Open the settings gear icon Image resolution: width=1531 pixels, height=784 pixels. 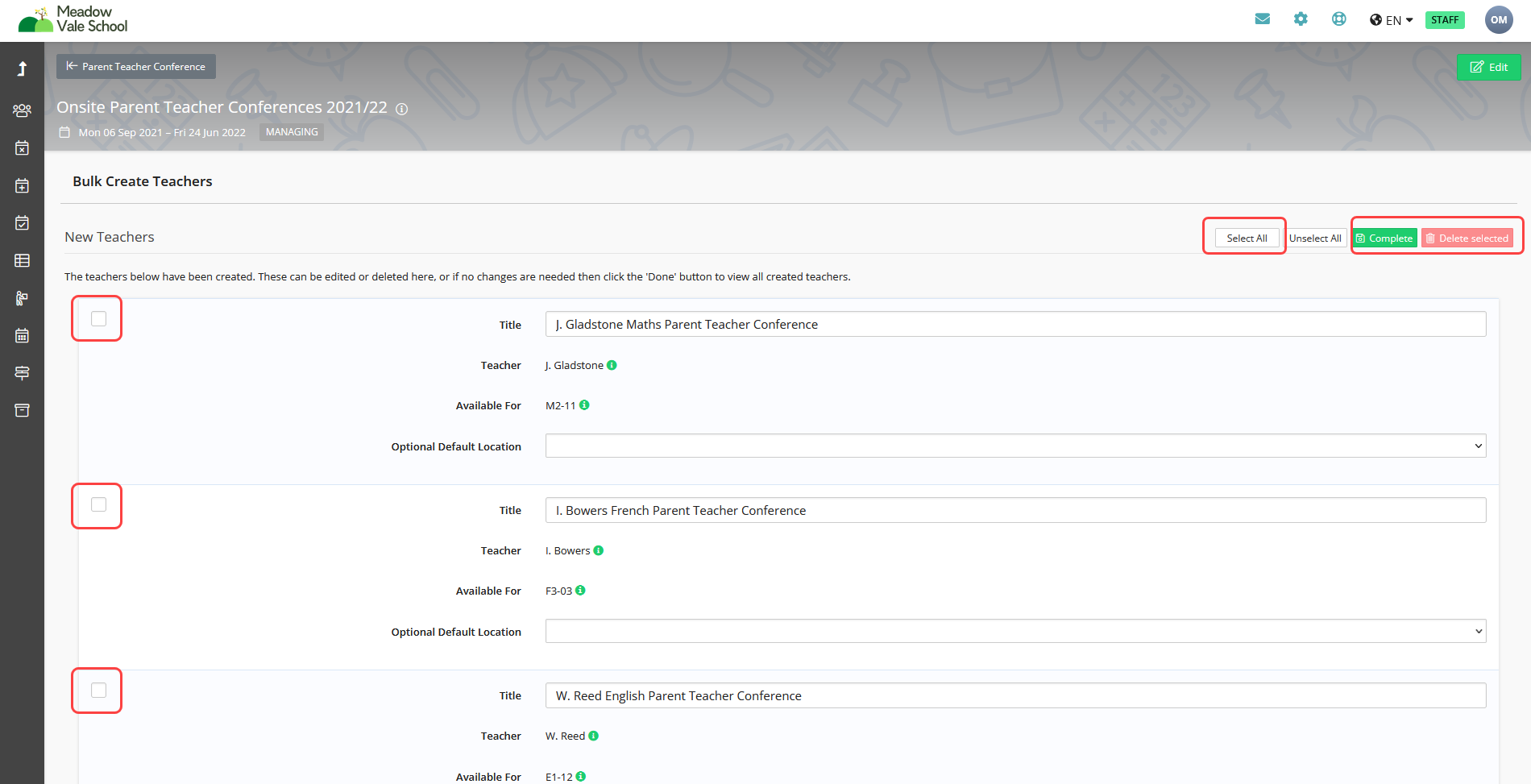(x=1301, y=19)
